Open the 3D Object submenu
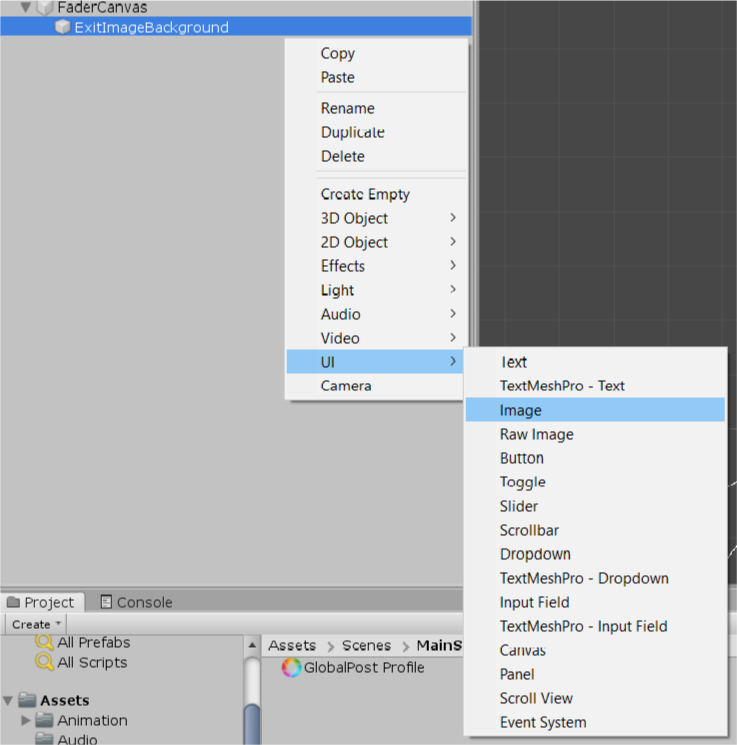The height and width of the screenshot is (745, 737). point(375,218)
